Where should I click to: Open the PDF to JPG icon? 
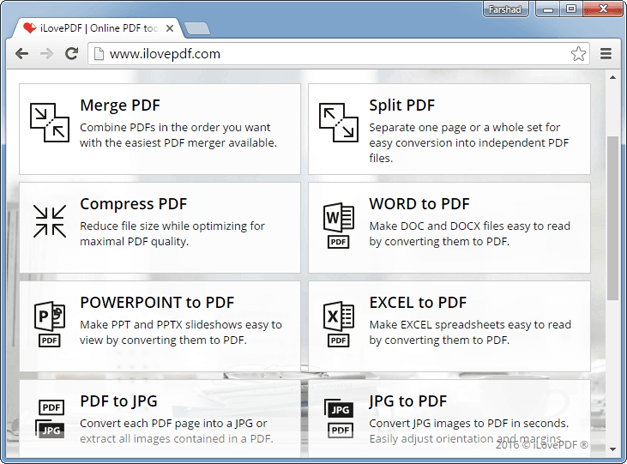50,418
